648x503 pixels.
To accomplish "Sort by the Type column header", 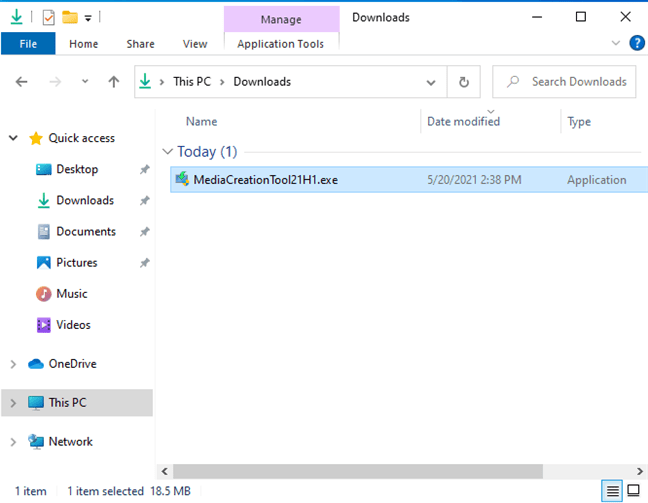I will coord(579,122).
